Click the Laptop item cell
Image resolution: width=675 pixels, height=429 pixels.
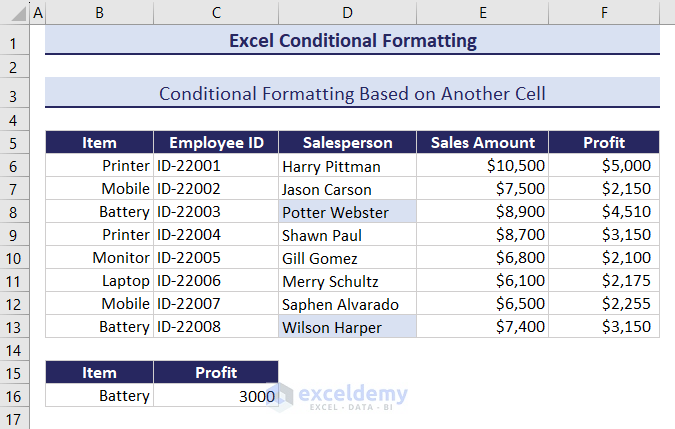(99, 281)
